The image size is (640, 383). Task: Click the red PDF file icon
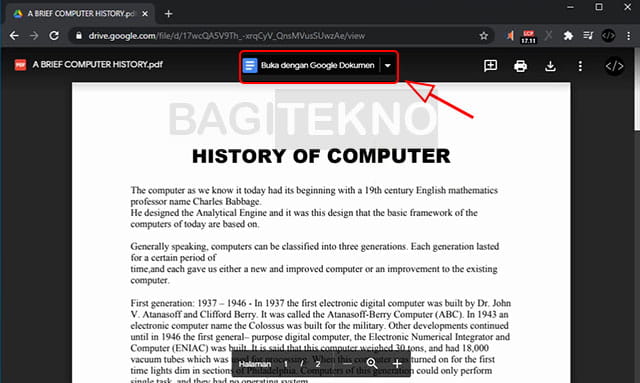coord(20,65)
